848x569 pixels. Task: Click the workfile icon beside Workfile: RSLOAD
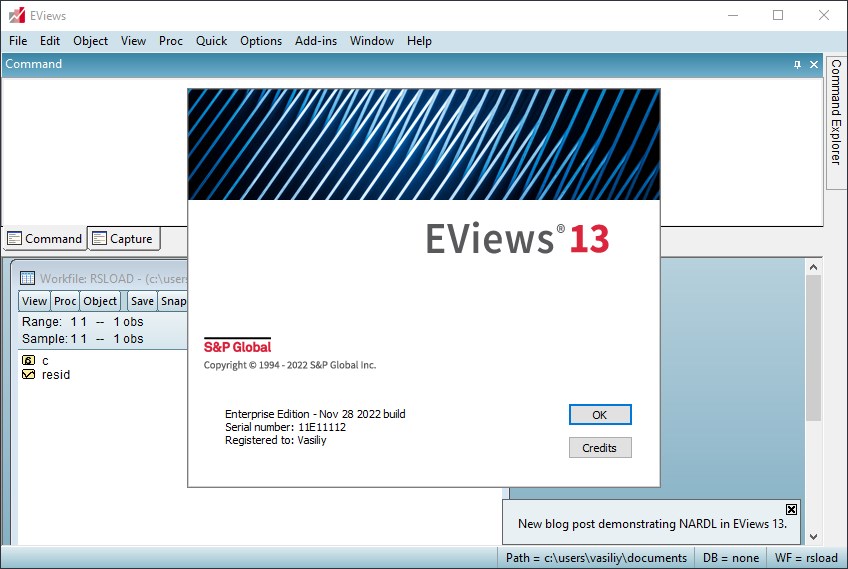click(27, 278)
